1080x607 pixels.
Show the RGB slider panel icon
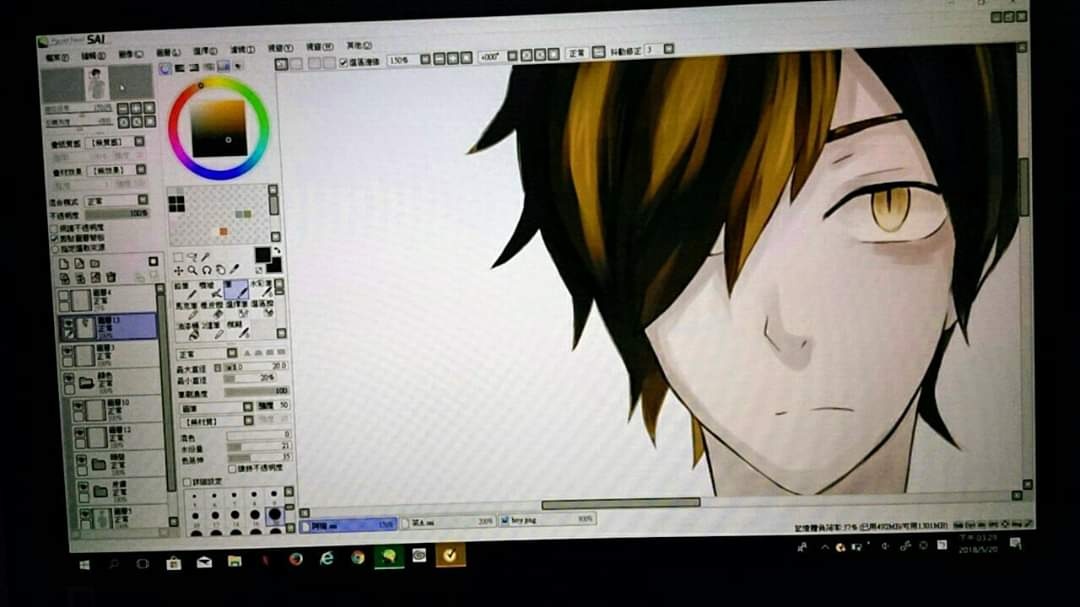[x=179, y=68]
